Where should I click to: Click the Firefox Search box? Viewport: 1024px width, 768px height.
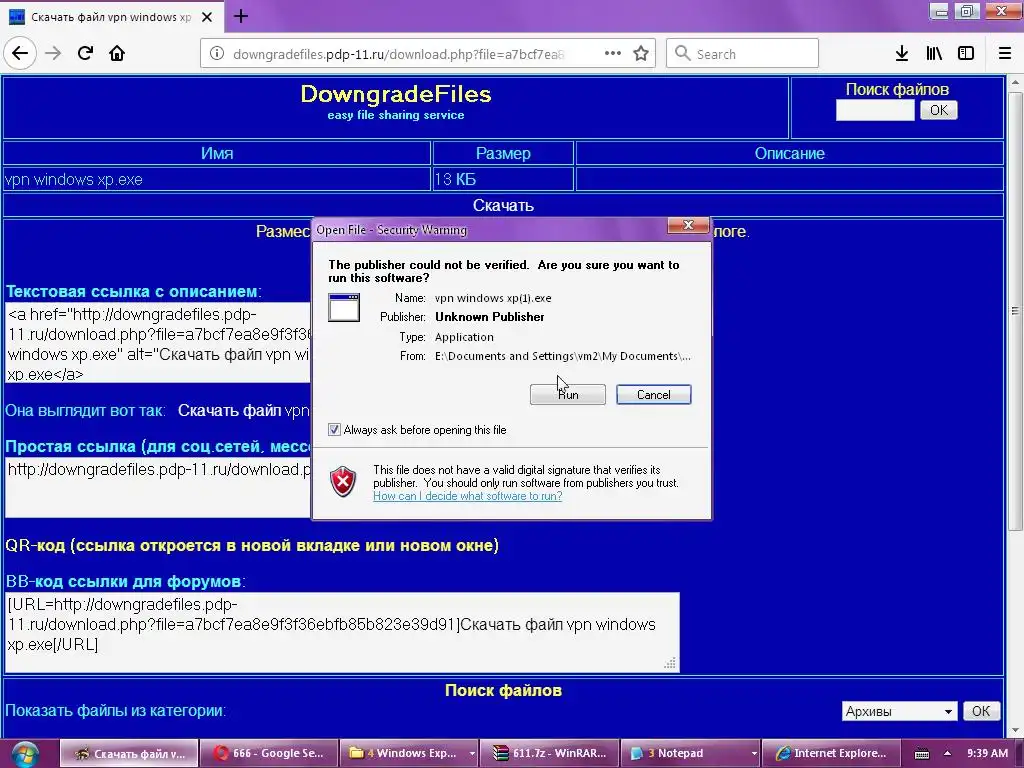742,54
